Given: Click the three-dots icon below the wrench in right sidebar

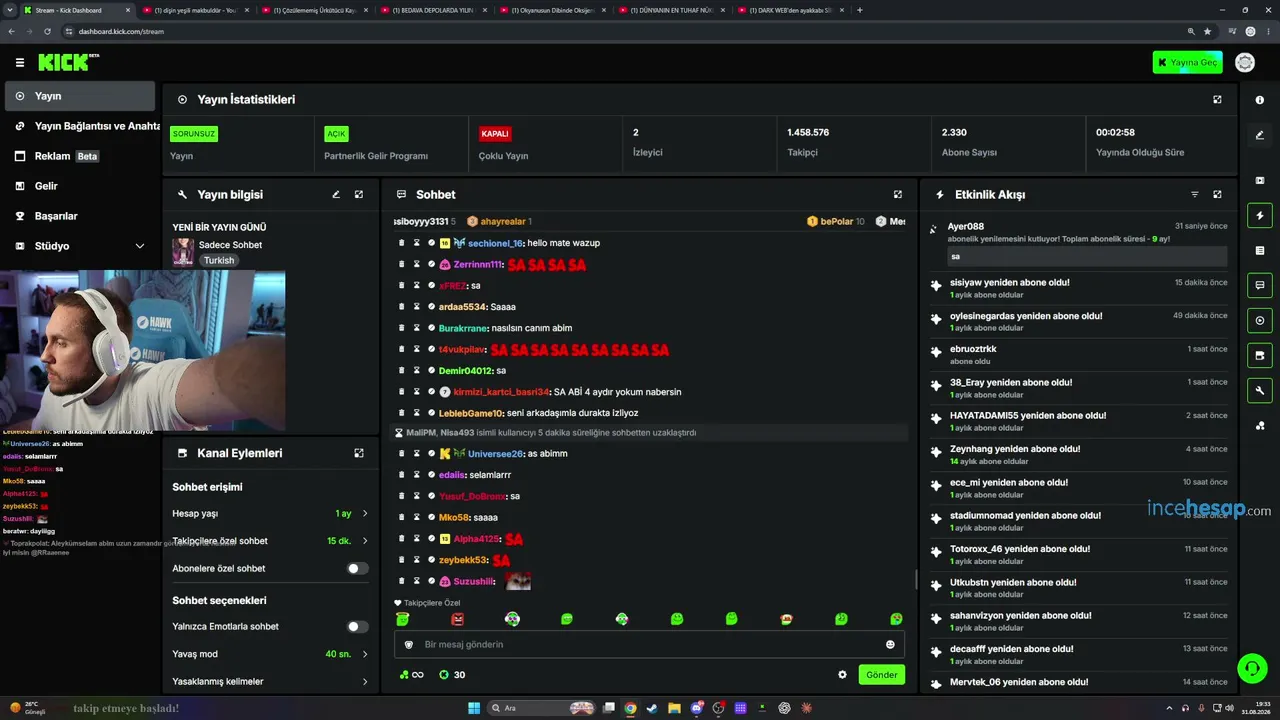Looking at the screenshot, I should (x=1260, y=426).
